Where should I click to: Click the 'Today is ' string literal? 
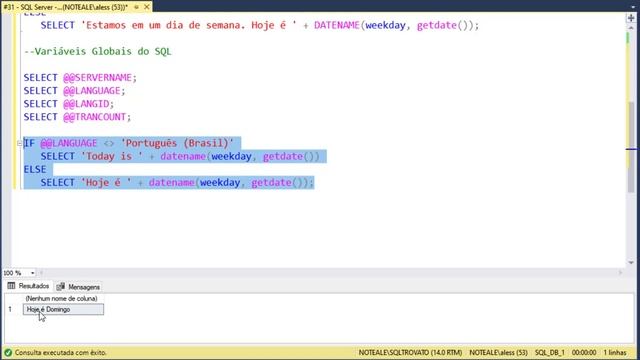(112, 156)
